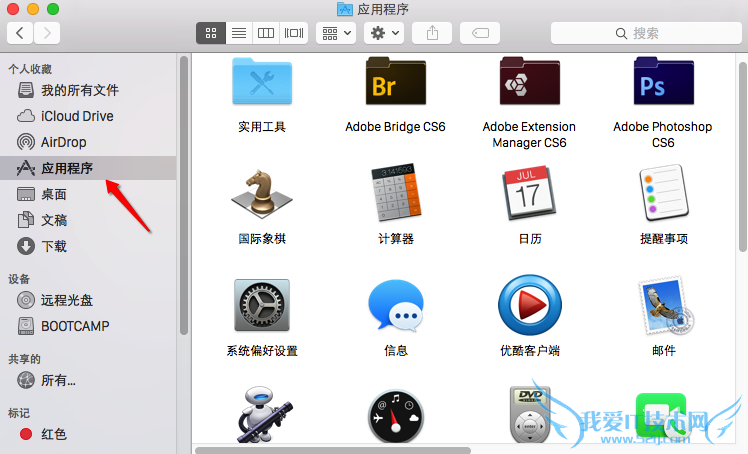The image size is (748, 454).
Task: Select the 国际象棋 chess app icon
Action: (262, 194)
